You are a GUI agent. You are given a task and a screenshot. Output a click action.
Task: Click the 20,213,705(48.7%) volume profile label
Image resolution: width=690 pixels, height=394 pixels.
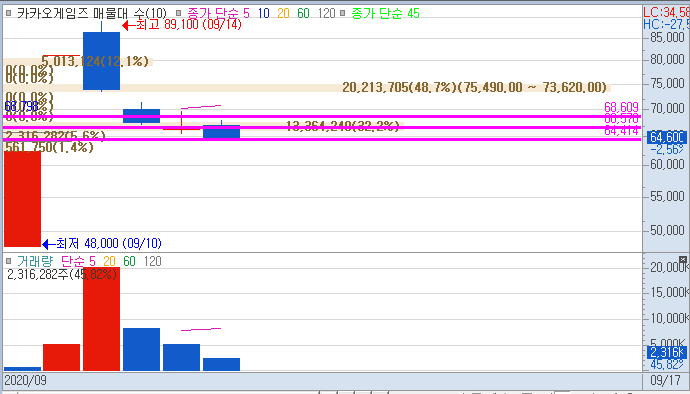tap(474, 87)
